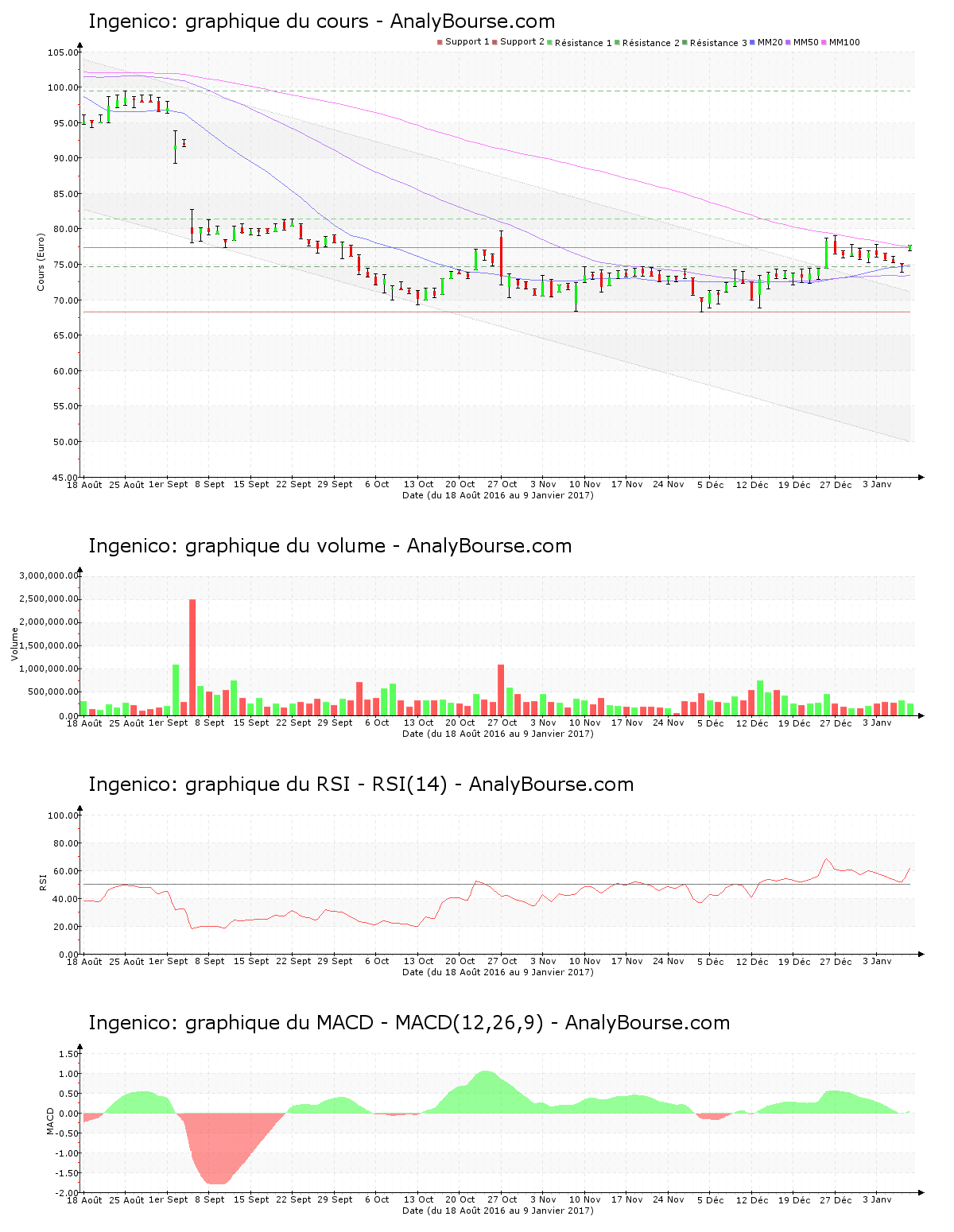954x1232 pixels.
Task: Click the -2.00 value on the MACD axis
Action: coord(67,1193)
